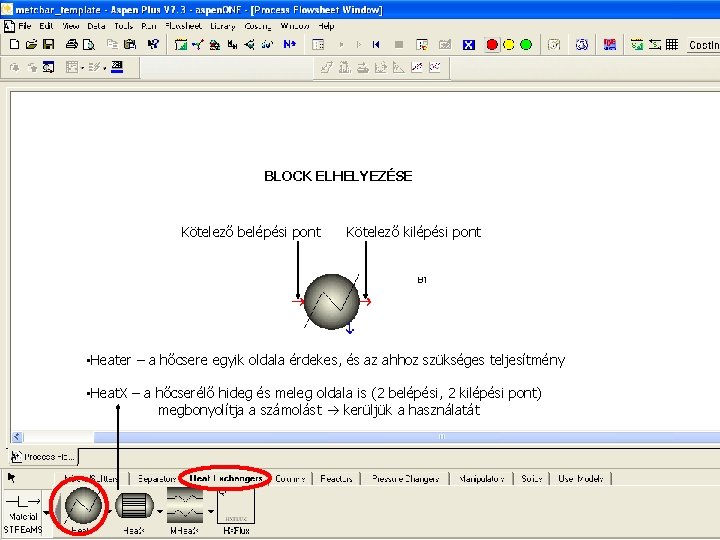Click the horizontal scrollbar thumb
Screen dimensions: 720x540
tap(407, 437)
